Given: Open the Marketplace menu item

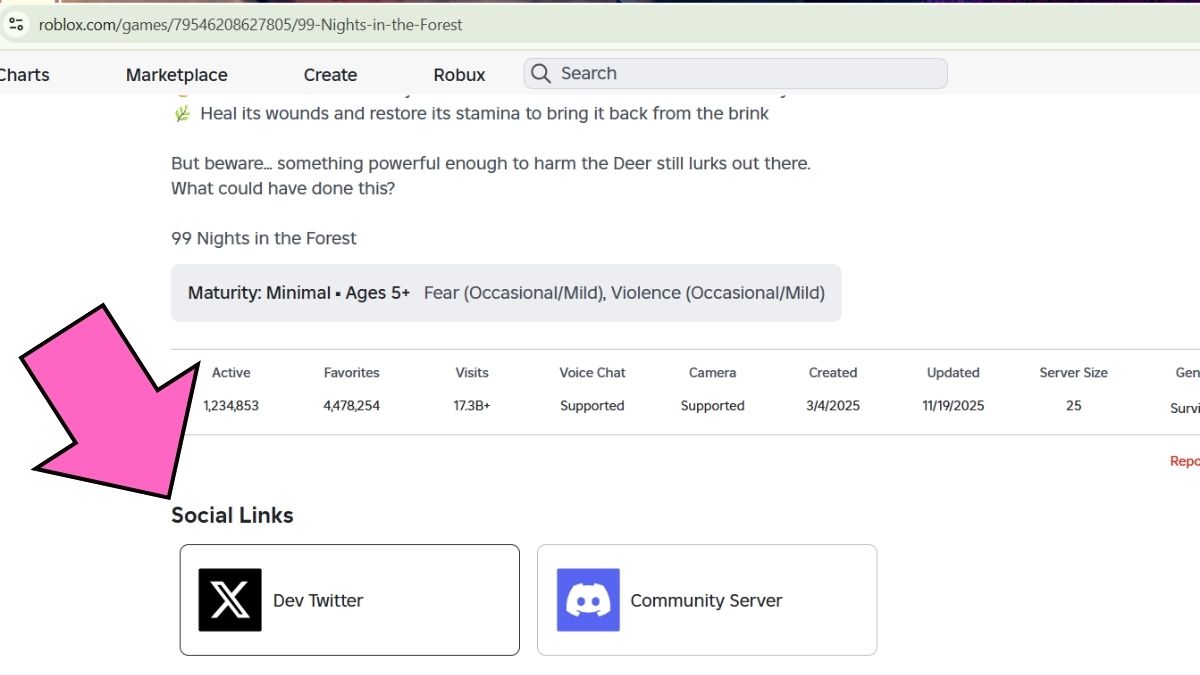Looking at the screenshot, I should (x=176, y=74).
